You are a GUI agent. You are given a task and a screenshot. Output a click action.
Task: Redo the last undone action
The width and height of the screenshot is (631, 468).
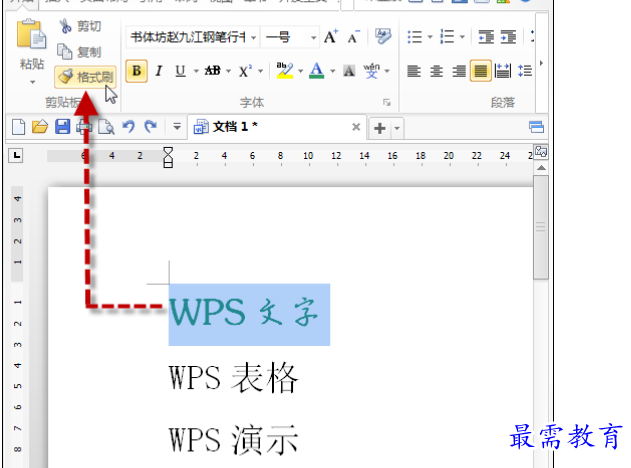151,127
